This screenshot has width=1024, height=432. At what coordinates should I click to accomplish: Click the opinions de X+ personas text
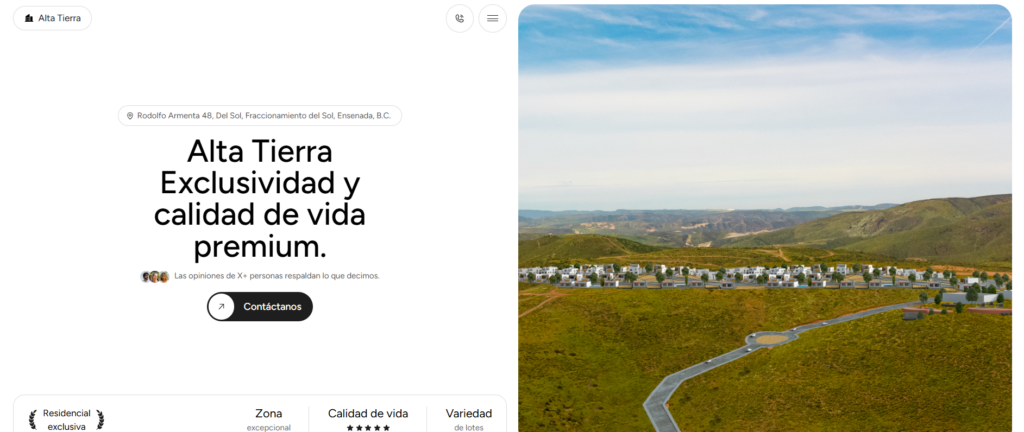(x=277, y=276)
